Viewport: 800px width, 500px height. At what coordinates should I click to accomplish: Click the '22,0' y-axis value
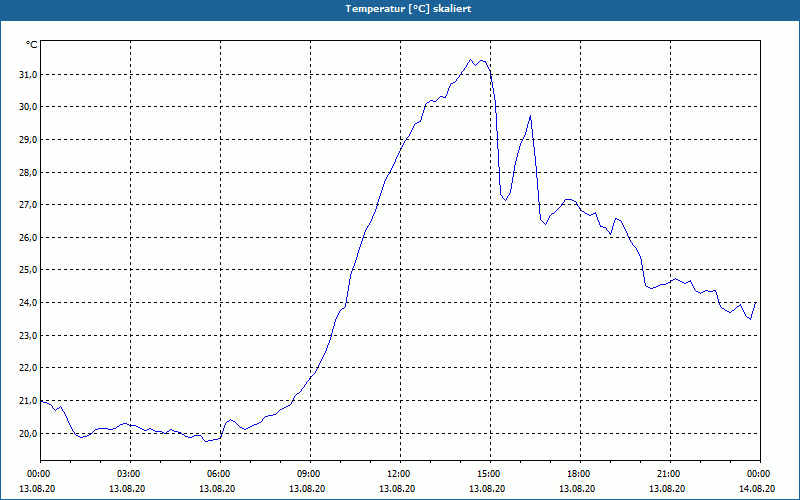tap(28, 368)
